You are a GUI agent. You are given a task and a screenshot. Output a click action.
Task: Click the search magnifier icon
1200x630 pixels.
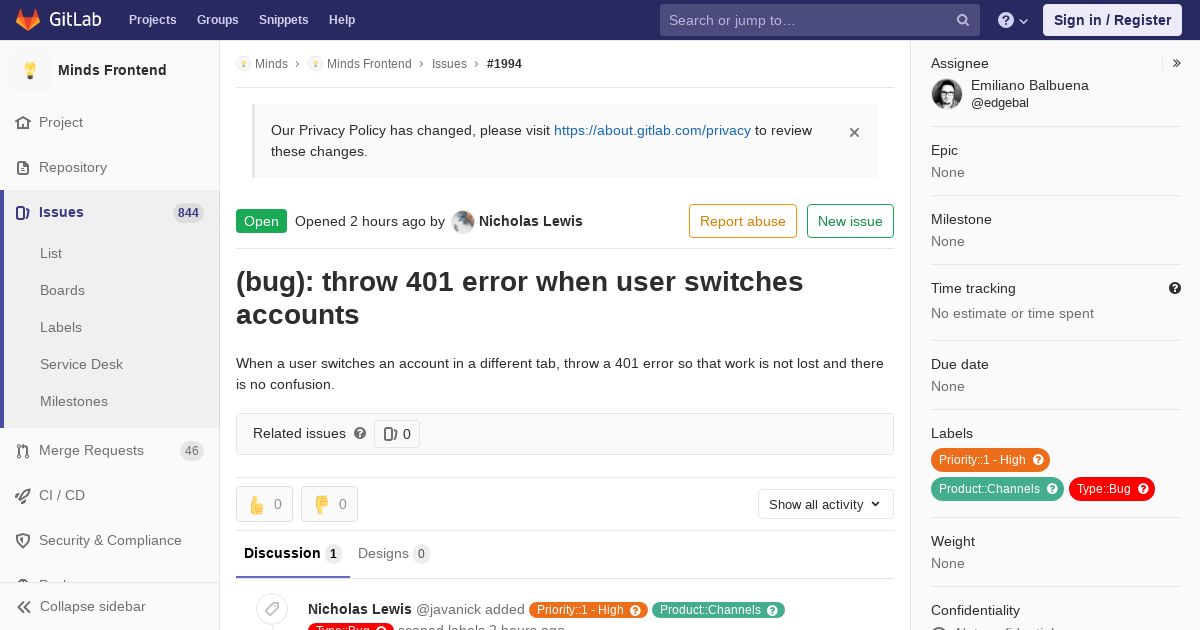pos(963,20)
